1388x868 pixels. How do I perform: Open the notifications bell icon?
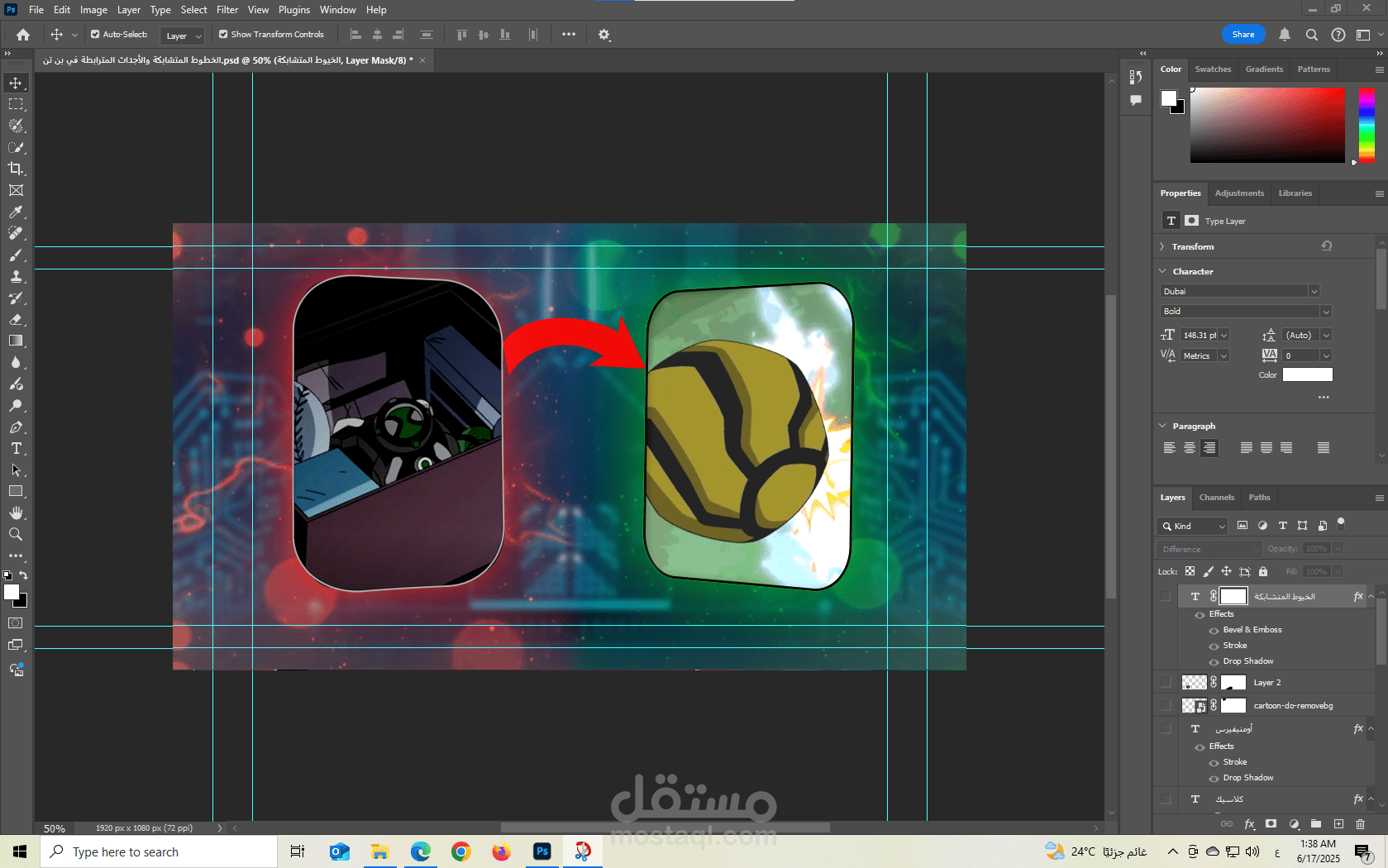[1285, 35]
